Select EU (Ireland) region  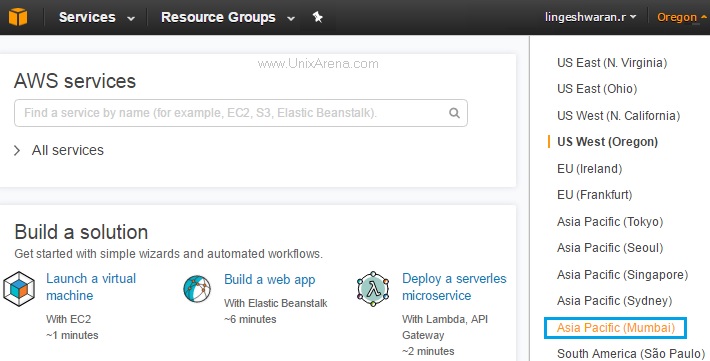(x=590, y=168)
